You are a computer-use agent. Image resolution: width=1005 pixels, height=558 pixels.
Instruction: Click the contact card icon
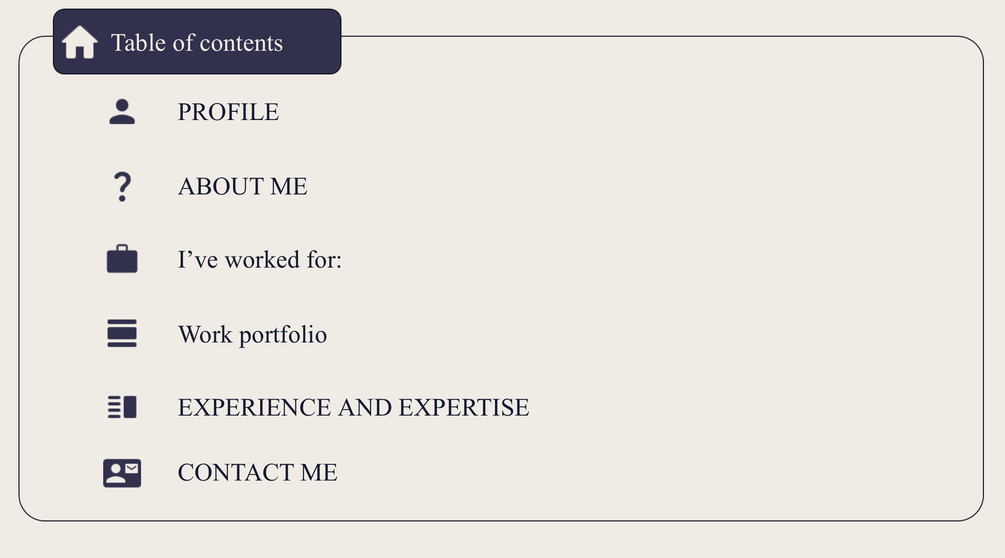pos(122,473)
